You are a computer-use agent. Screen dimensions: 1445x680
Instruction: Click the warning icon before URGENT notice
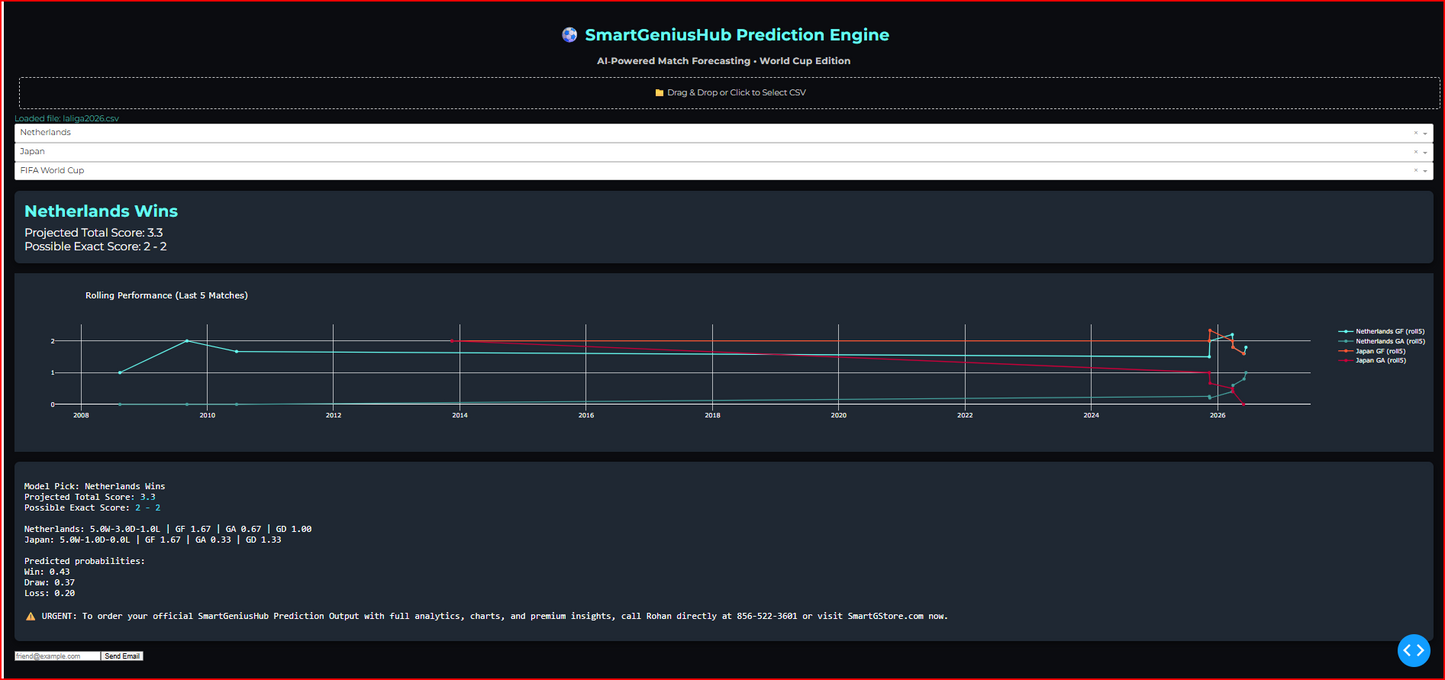tap(30, 616)
